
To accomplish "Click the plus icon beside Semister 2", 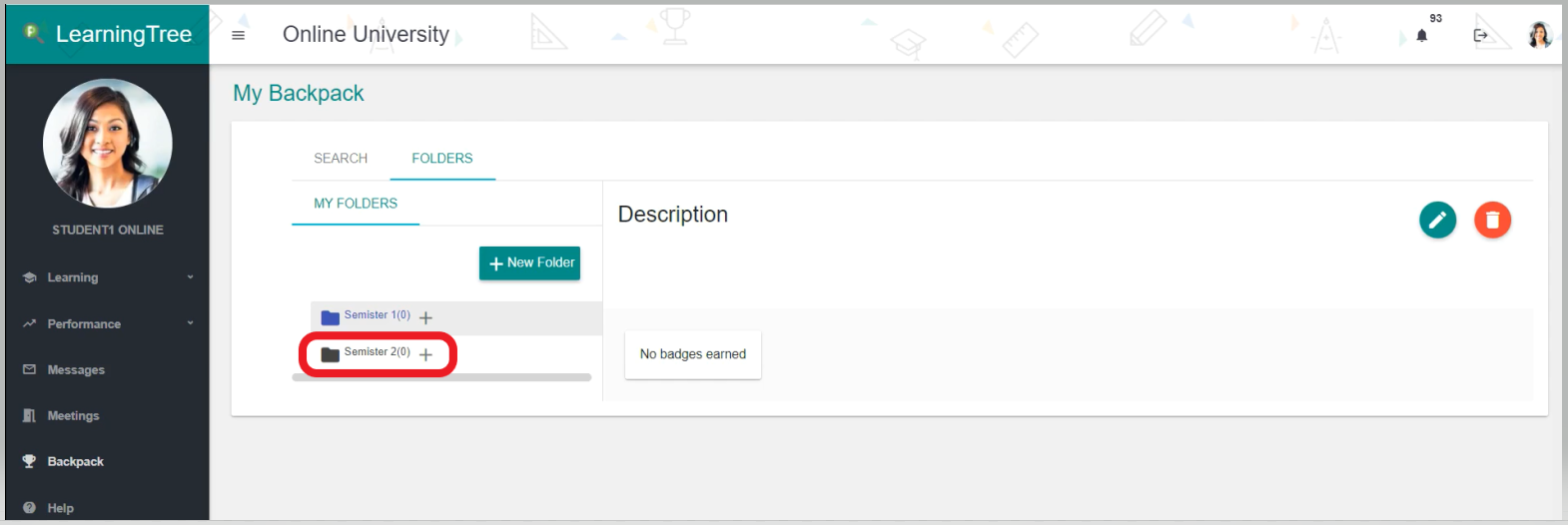I will coord(426,354).
